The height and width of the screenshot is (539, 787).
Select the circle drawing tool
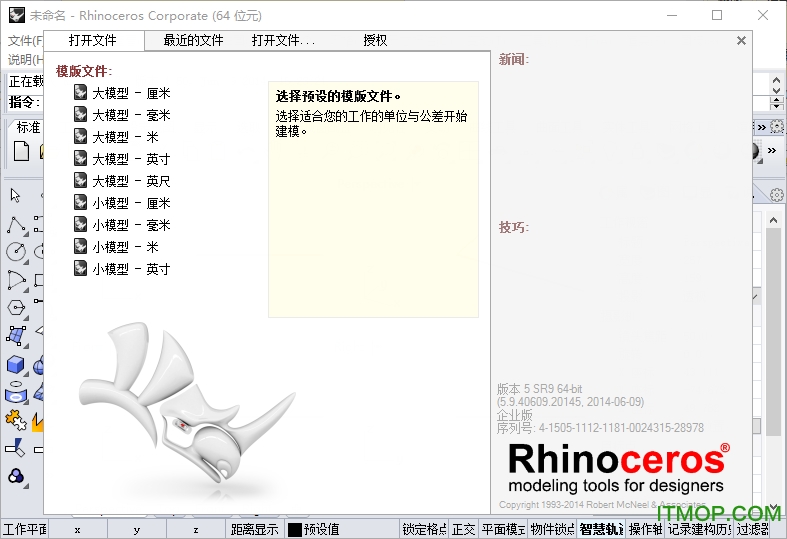[16, 251]
